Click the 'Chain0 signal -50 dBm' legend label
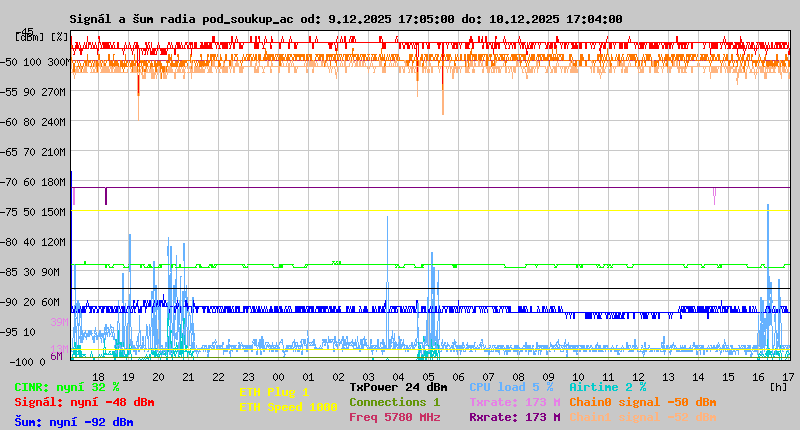Screen dimensions: 800x430 coord(643,402)
